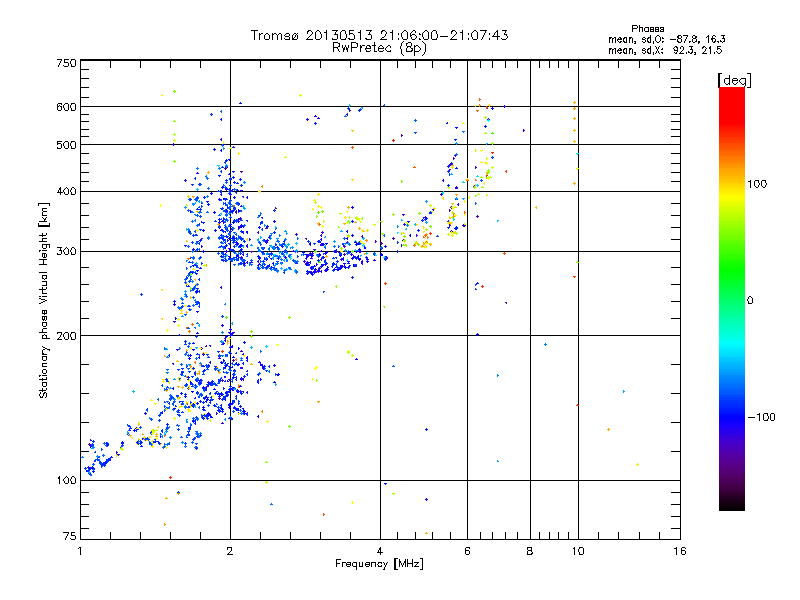Click y-axis tick label '600'
This screenshot has height=600, width=800.
coord(66,107)
